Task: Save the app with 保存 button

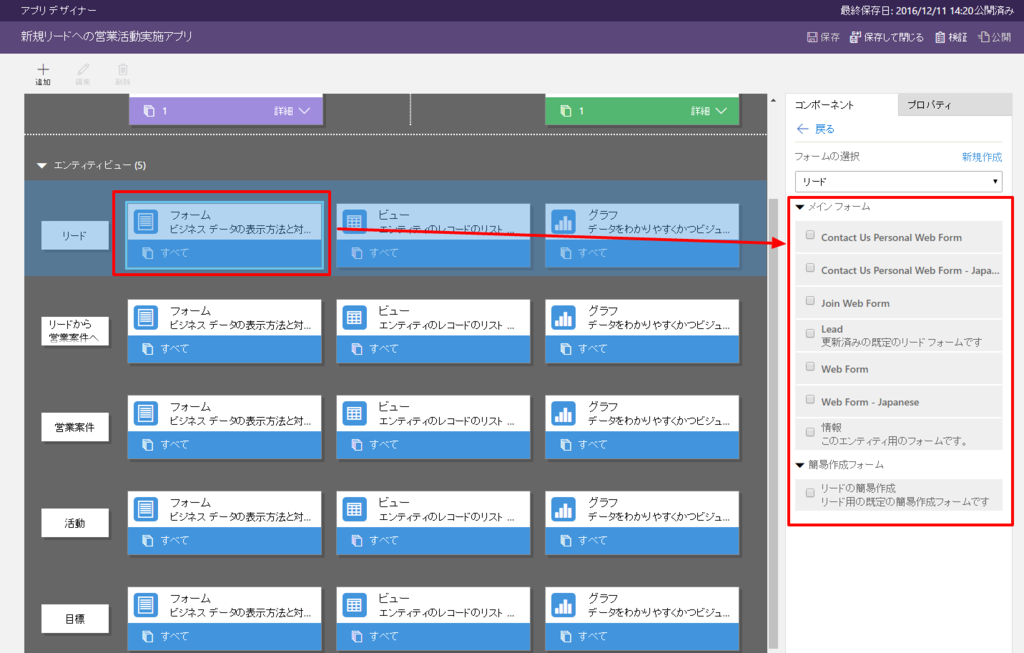Action: click(x=823, y=37)
